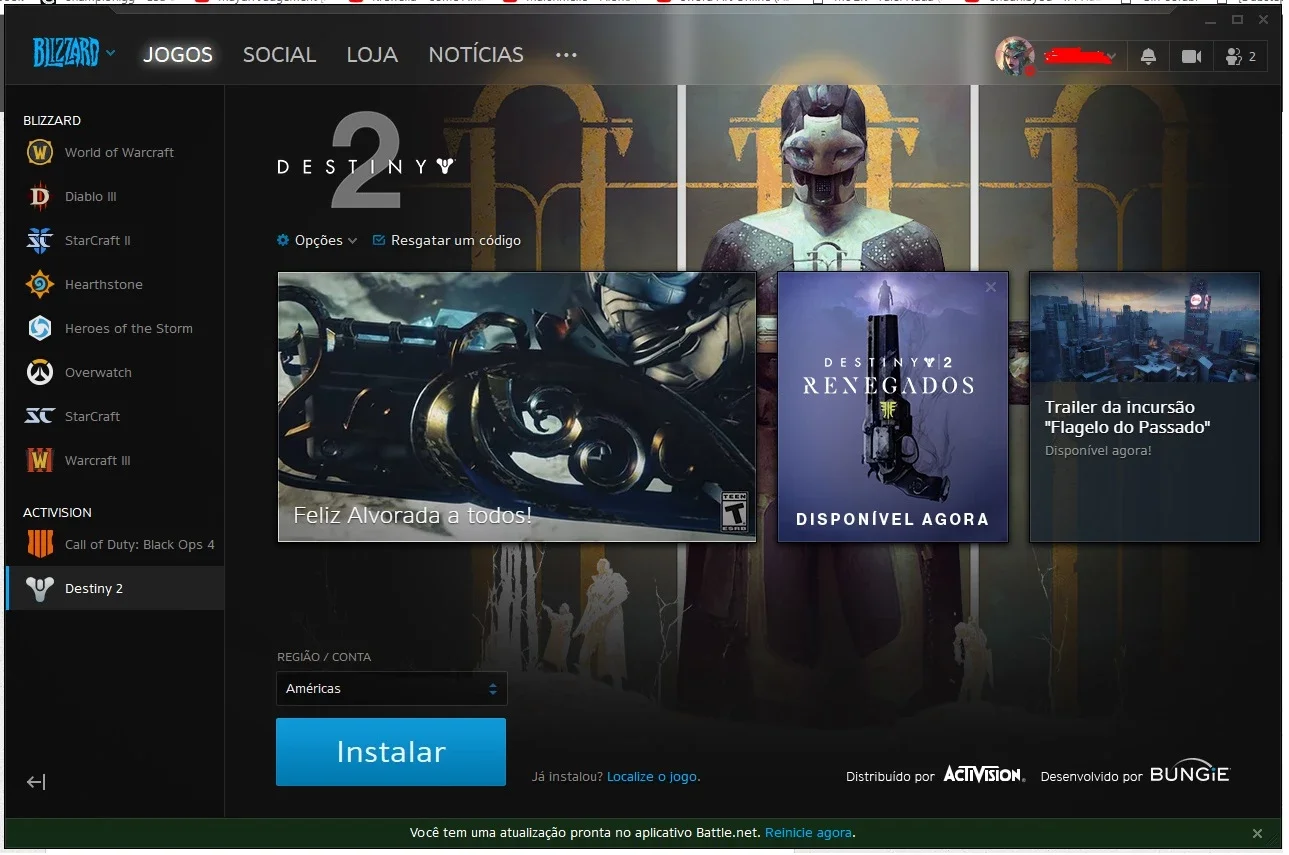1289x855 pixels.
Task: Open the notifications bell
Action: point(1148,57)
